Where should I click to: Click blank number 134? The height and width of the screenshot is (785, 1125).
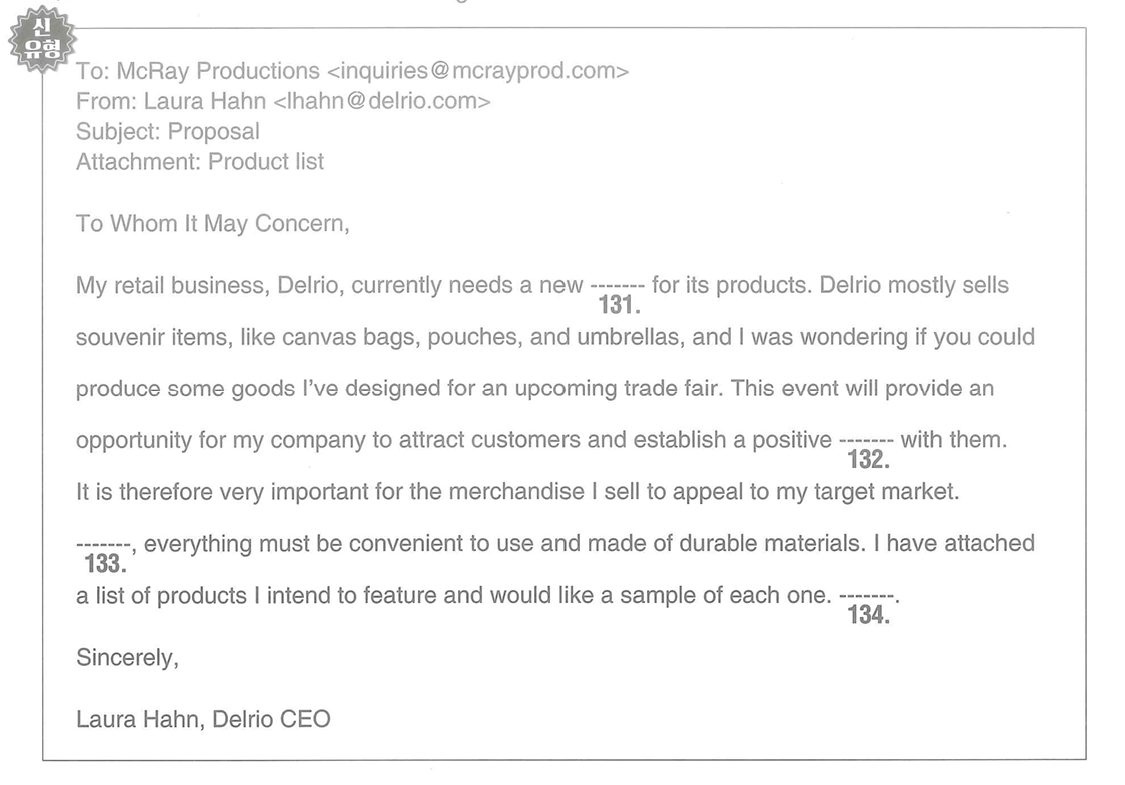pos(867,606)
